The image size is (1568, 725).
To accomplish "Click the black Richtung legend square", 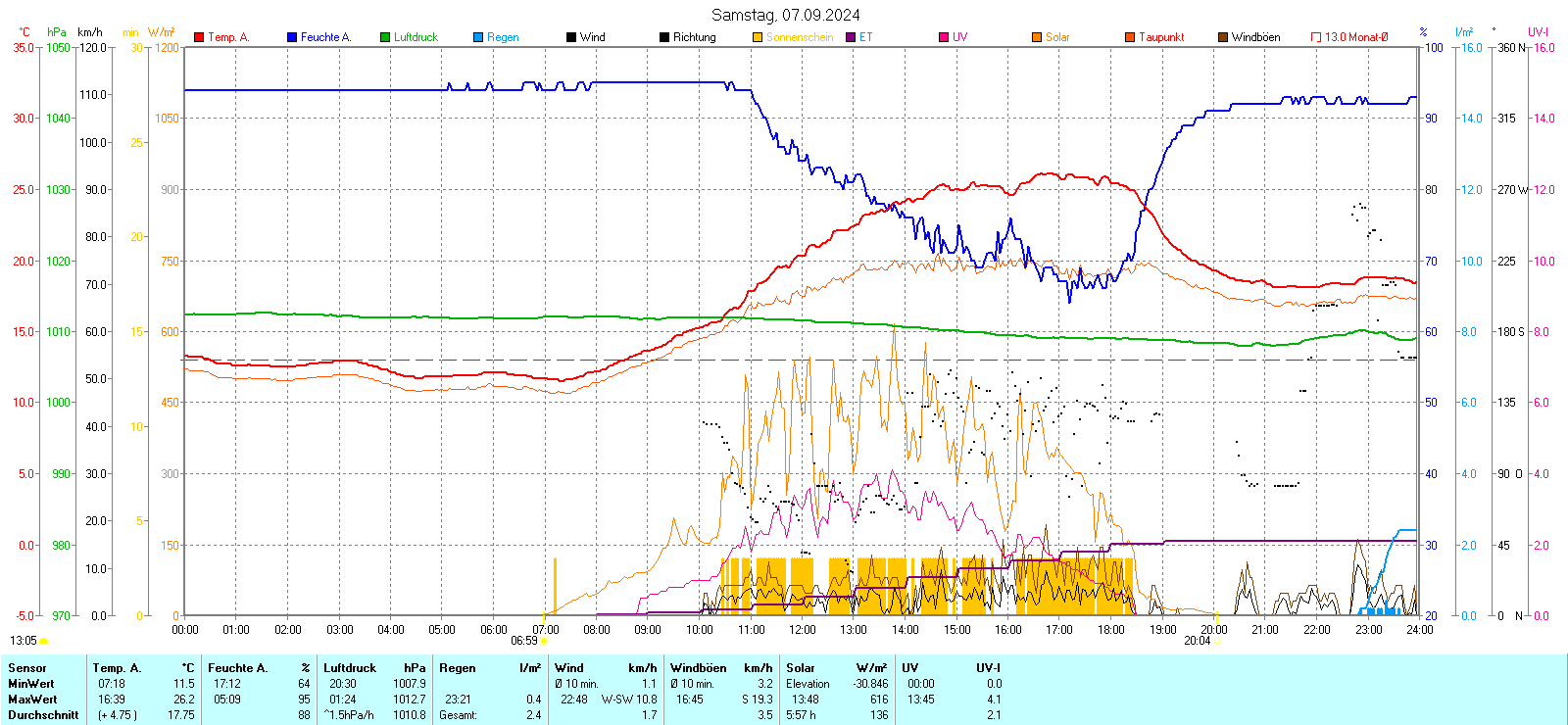I will click(x=664, y=37).
